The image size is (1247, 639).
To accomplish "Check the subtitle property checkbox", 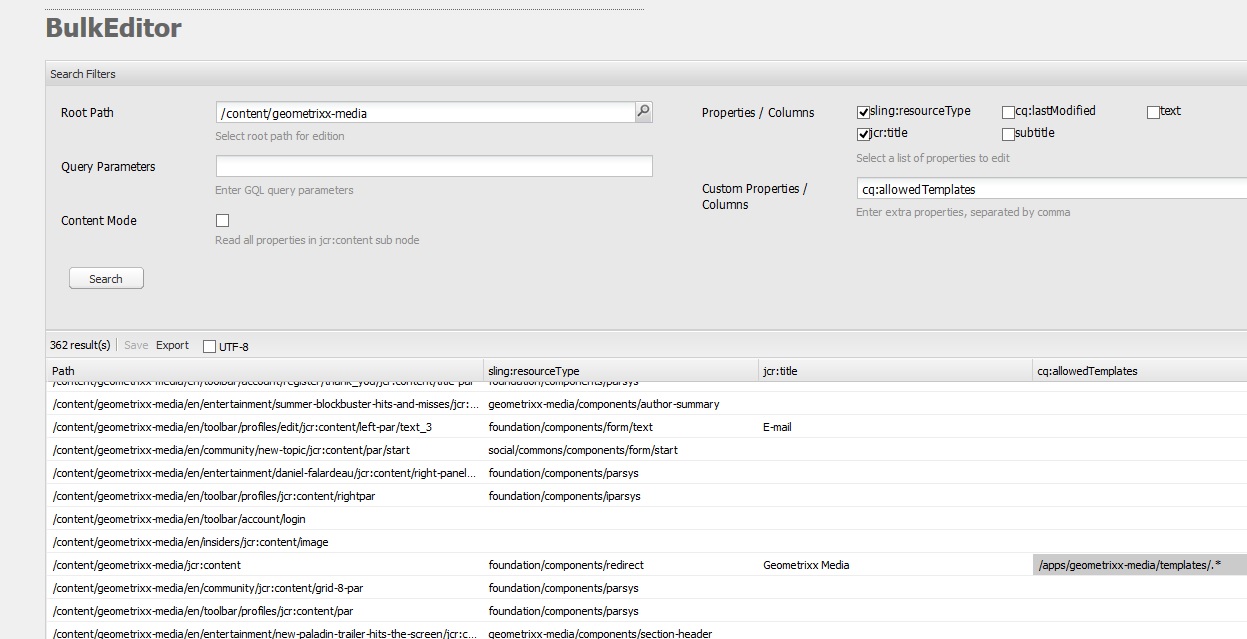I will (1008, 134).
